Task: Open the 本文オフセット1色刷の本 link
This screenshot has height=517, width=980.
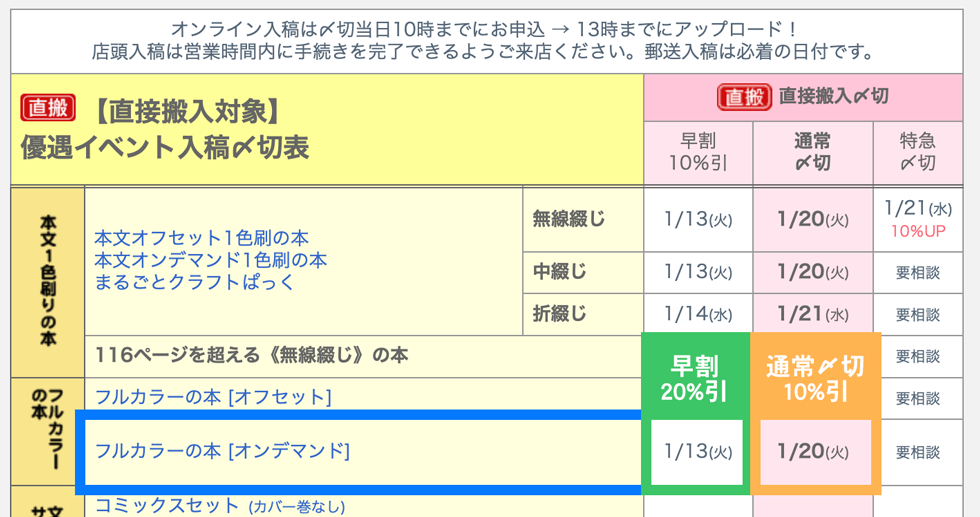Action: (x=201, y=238)
